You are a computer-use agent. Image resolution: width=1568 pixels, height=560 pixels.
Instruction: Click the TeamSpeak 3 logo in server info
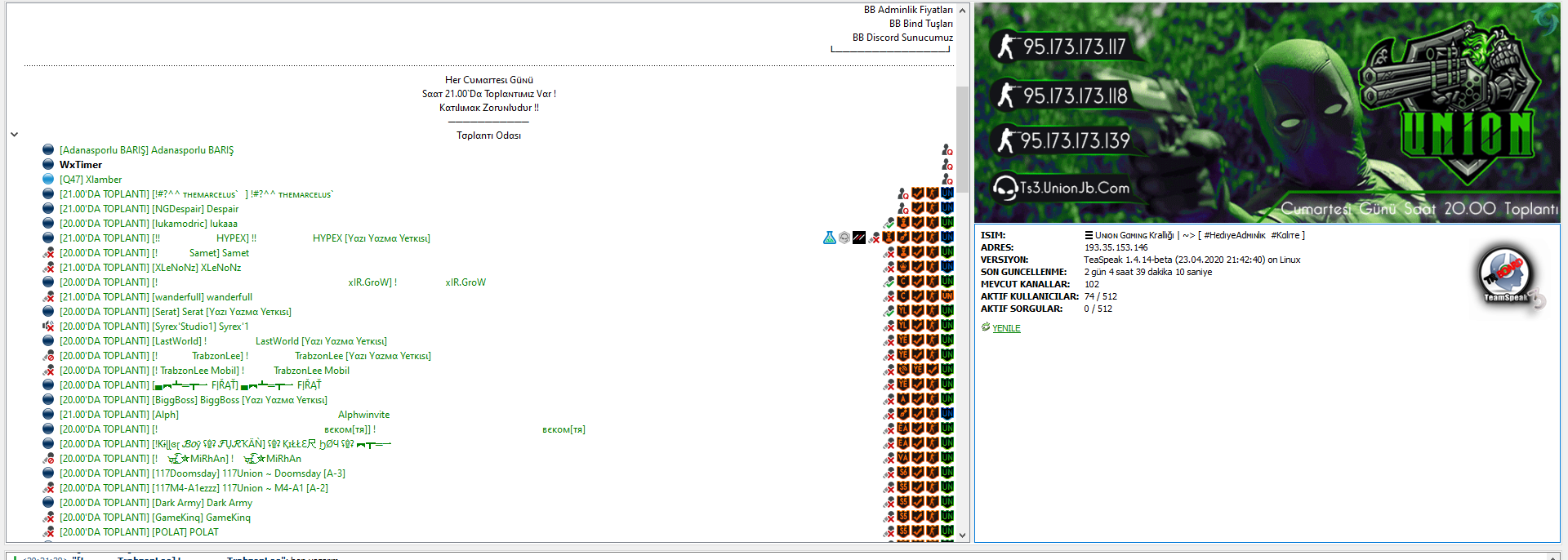tap(1511, 278)
